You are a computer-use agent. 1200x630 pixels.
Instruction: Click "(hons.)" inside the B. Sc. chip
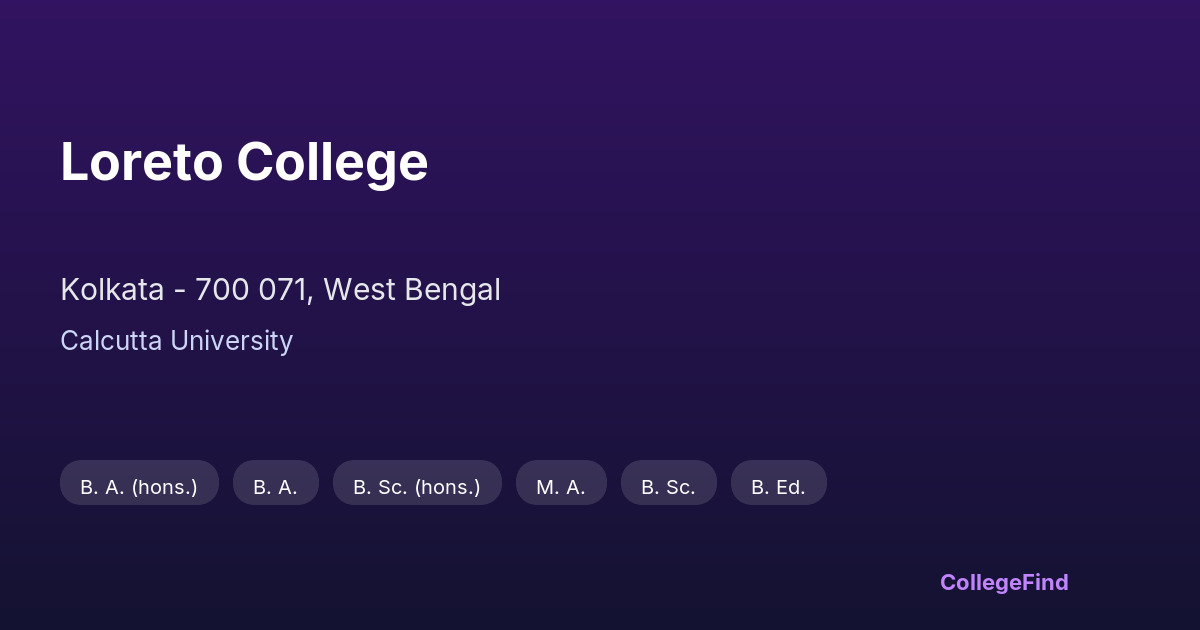[447, 487]
